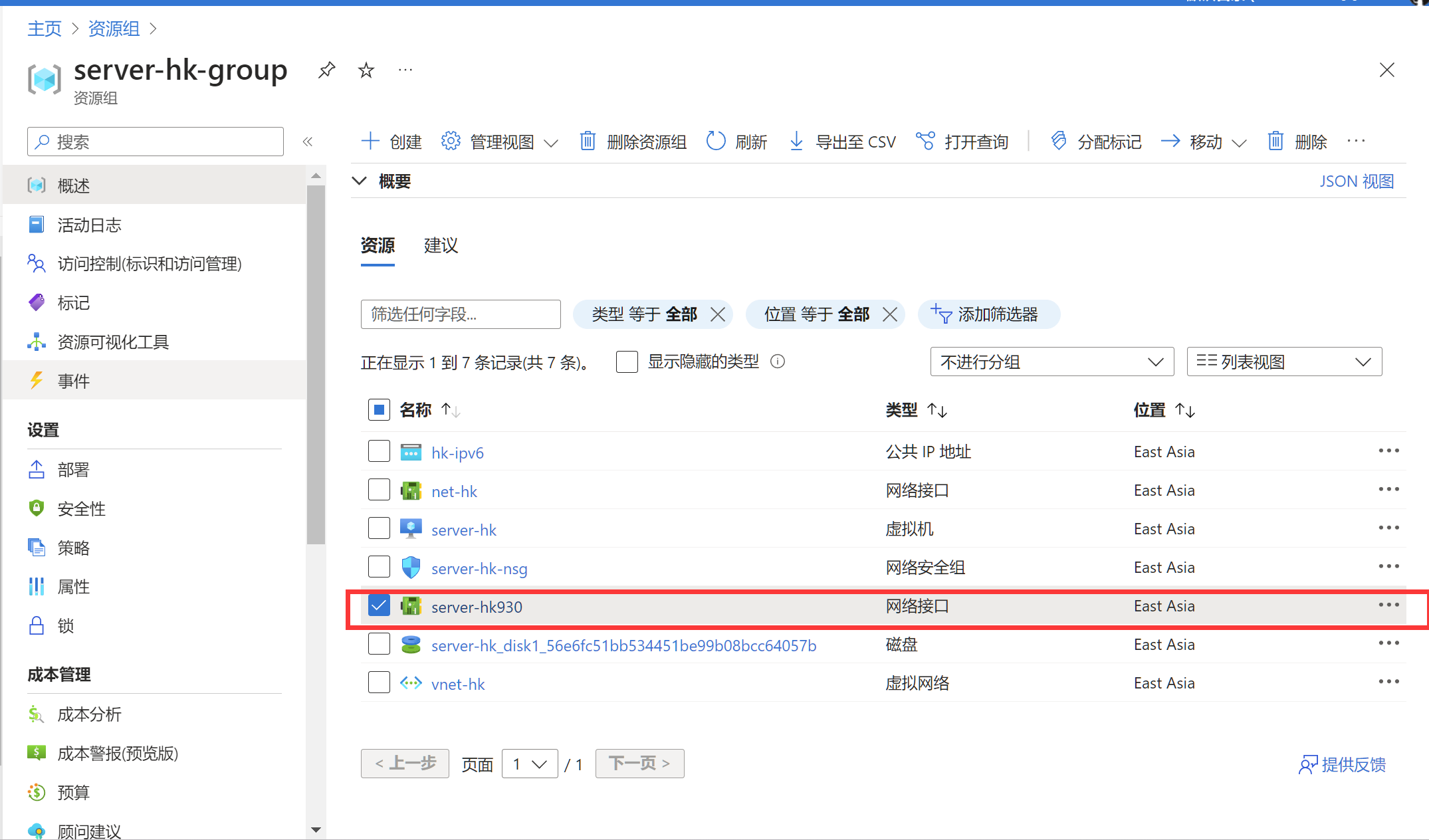Uncheck the server-hk930 row checkbox
This screenshot has height=840, width=1429.
tap(379, 605)
